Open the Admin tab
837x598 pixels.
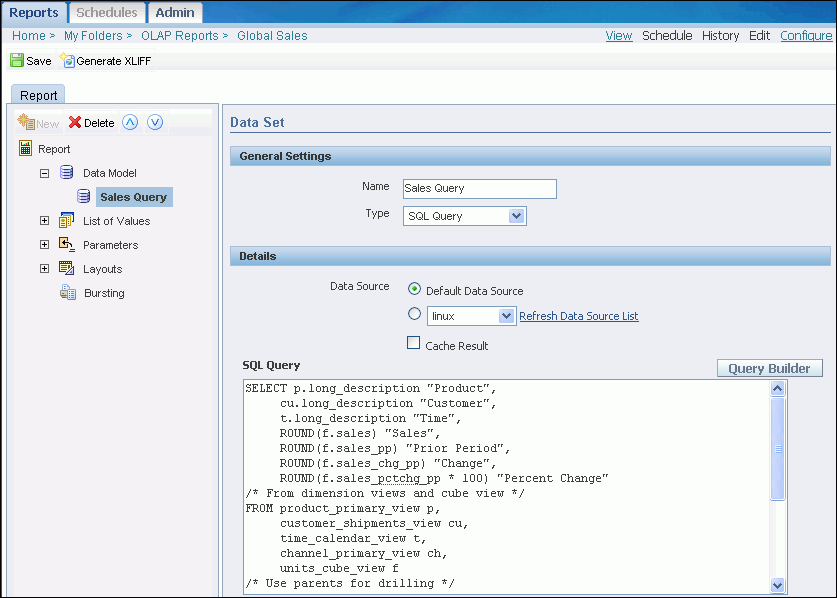pyautogui.click(x=175, y=13)
